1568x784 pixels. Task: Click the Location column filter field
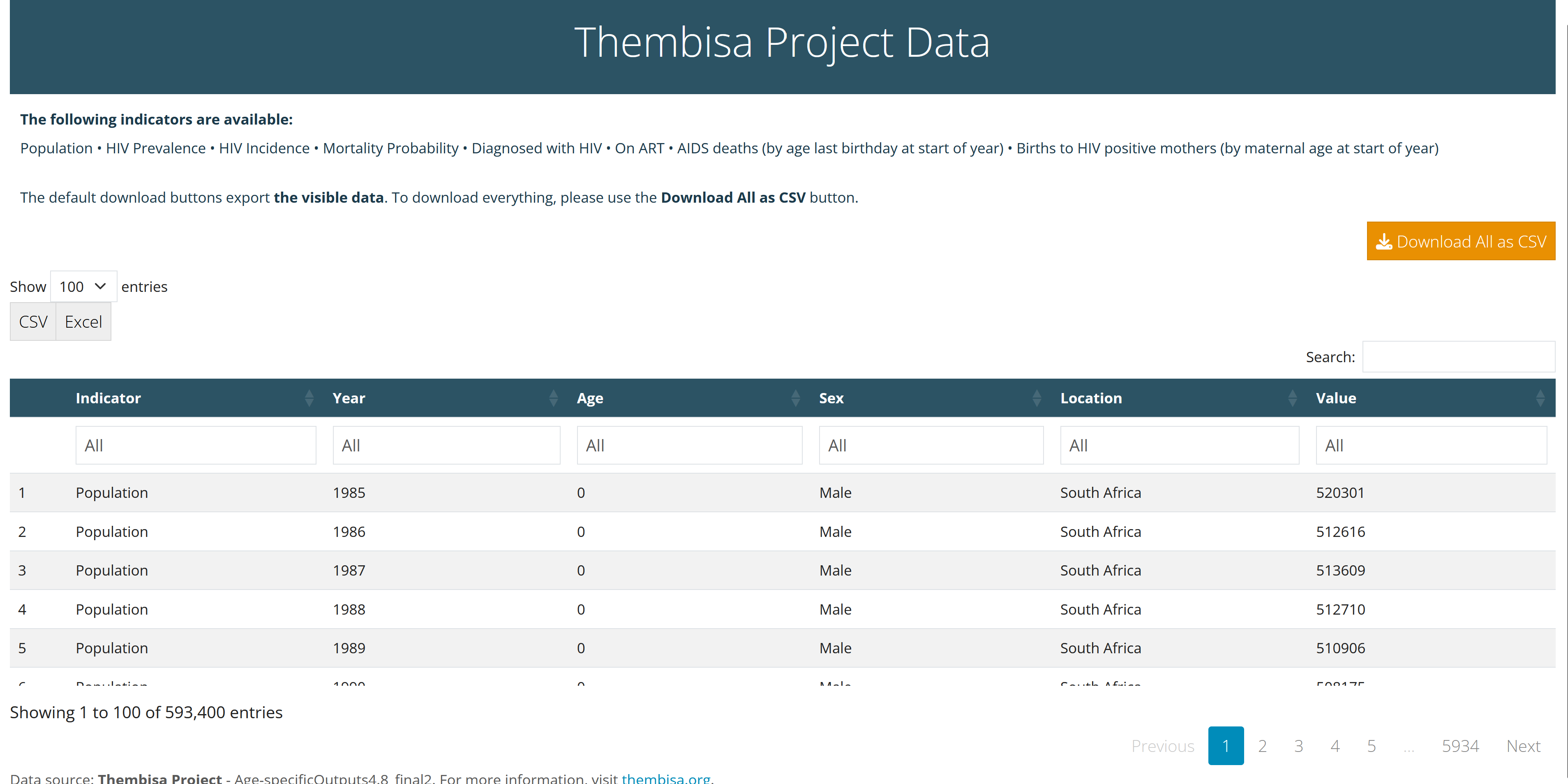1179,446
